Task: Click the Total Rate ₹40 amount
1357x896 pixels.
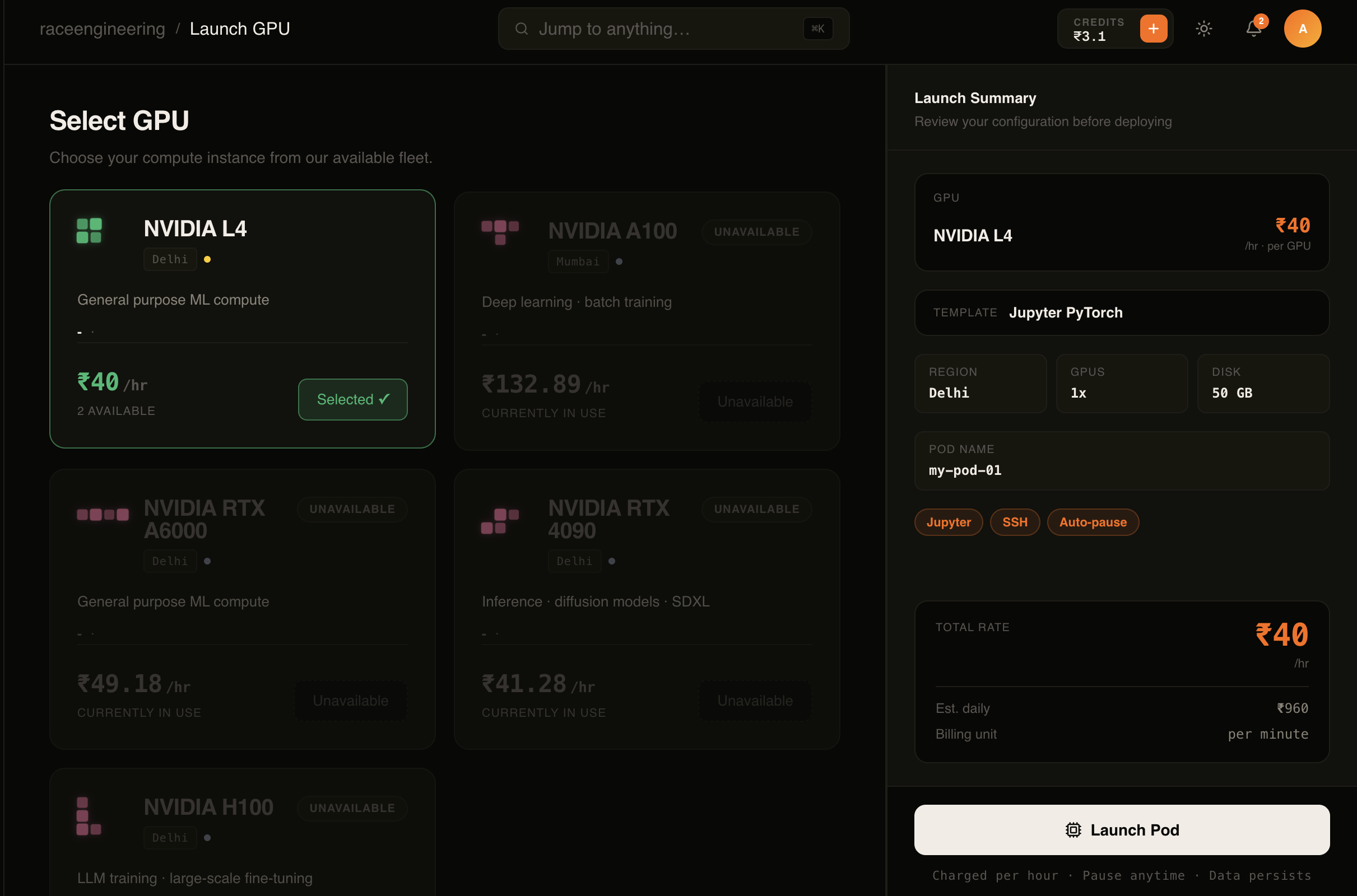Action: click(x=1281, y=635)
